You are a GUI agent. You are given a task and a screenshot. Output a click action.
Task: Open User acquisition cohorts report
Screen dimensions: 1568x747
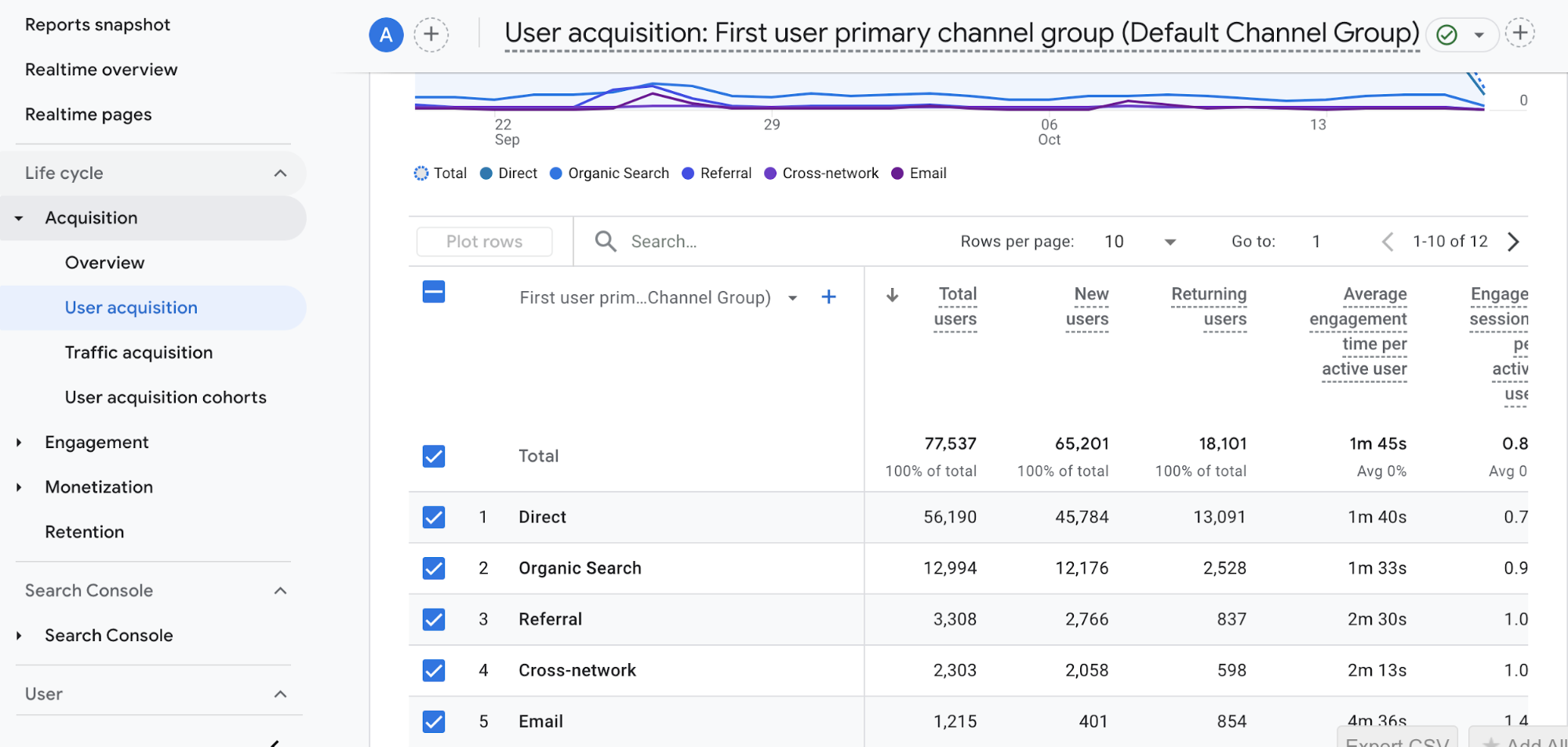pos(166,397)
